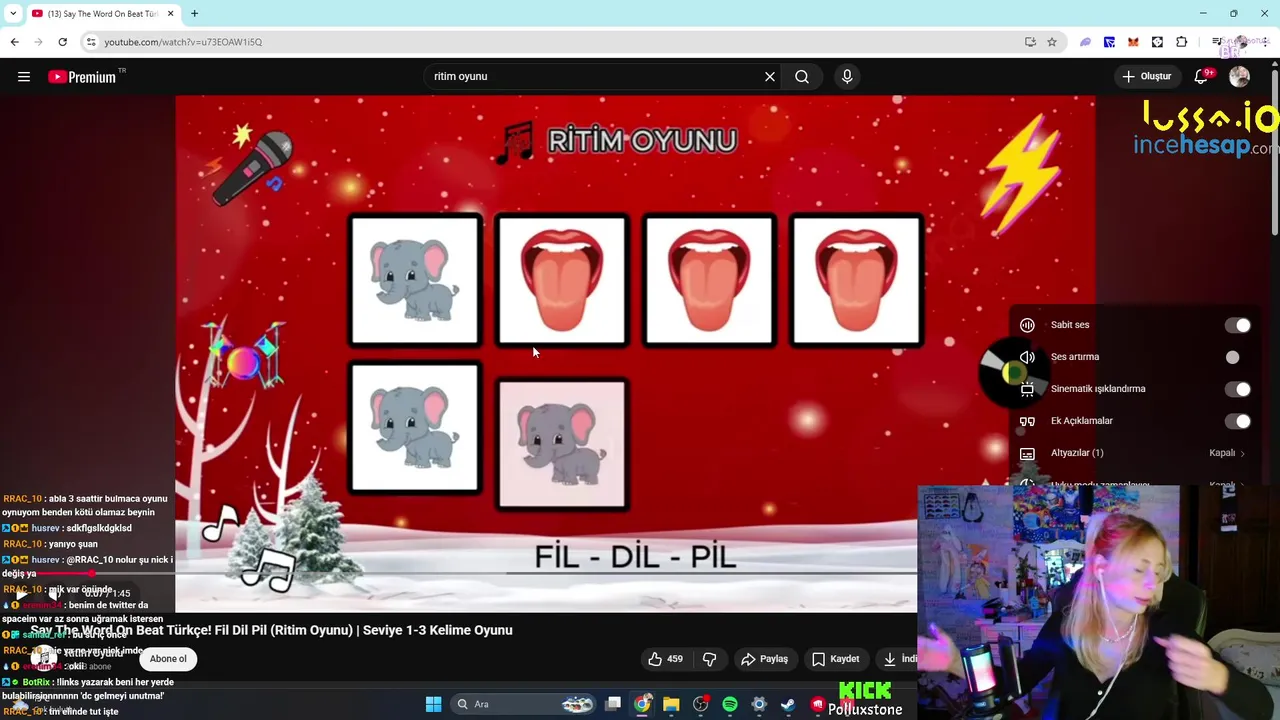Open Steam from the taskbar
The image size is (1280, 720).
[x=788, y=704]
